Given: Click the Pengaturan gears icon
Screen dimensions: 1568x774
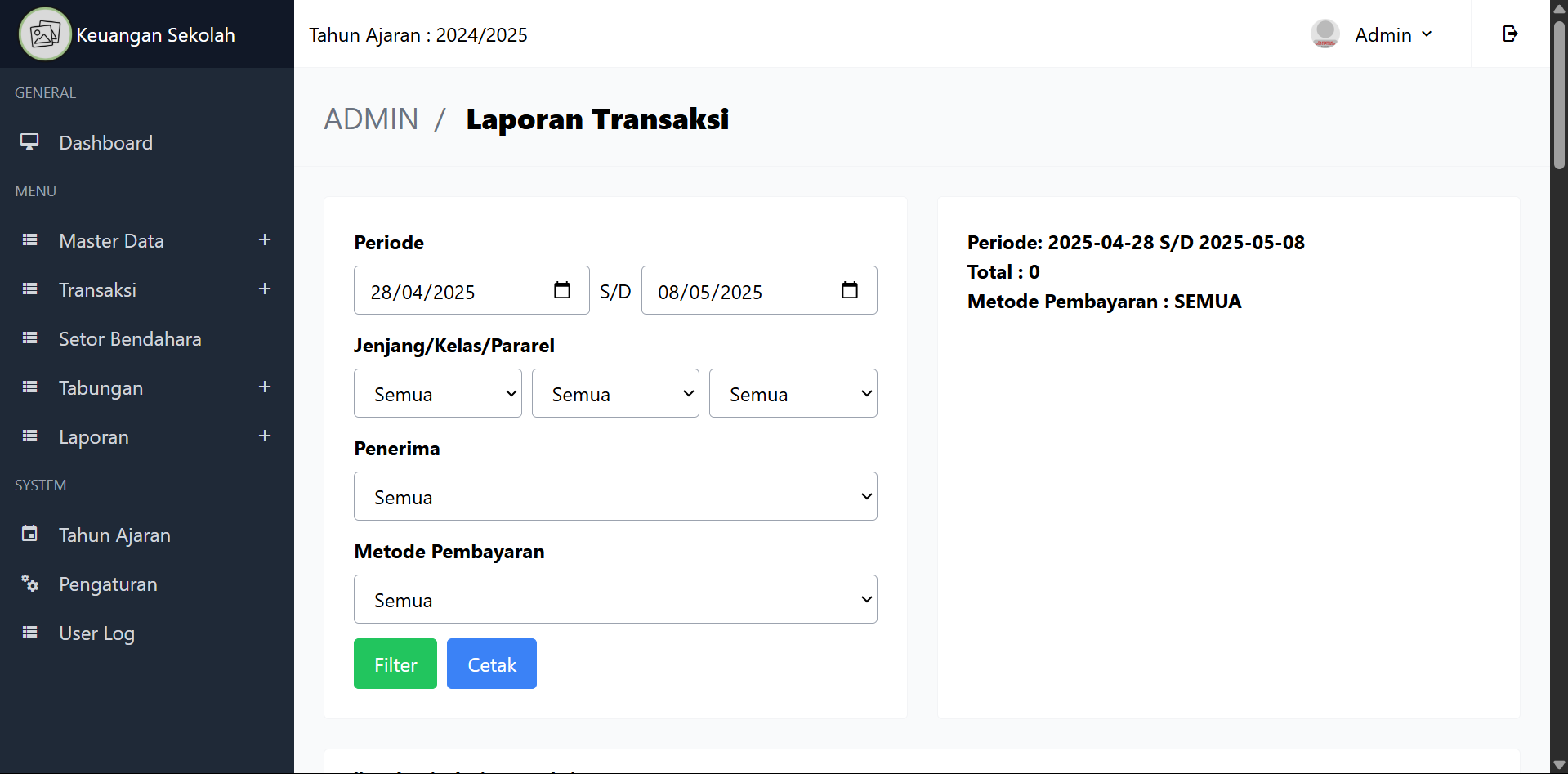Looking at the screenshot, I should (30, 584).
